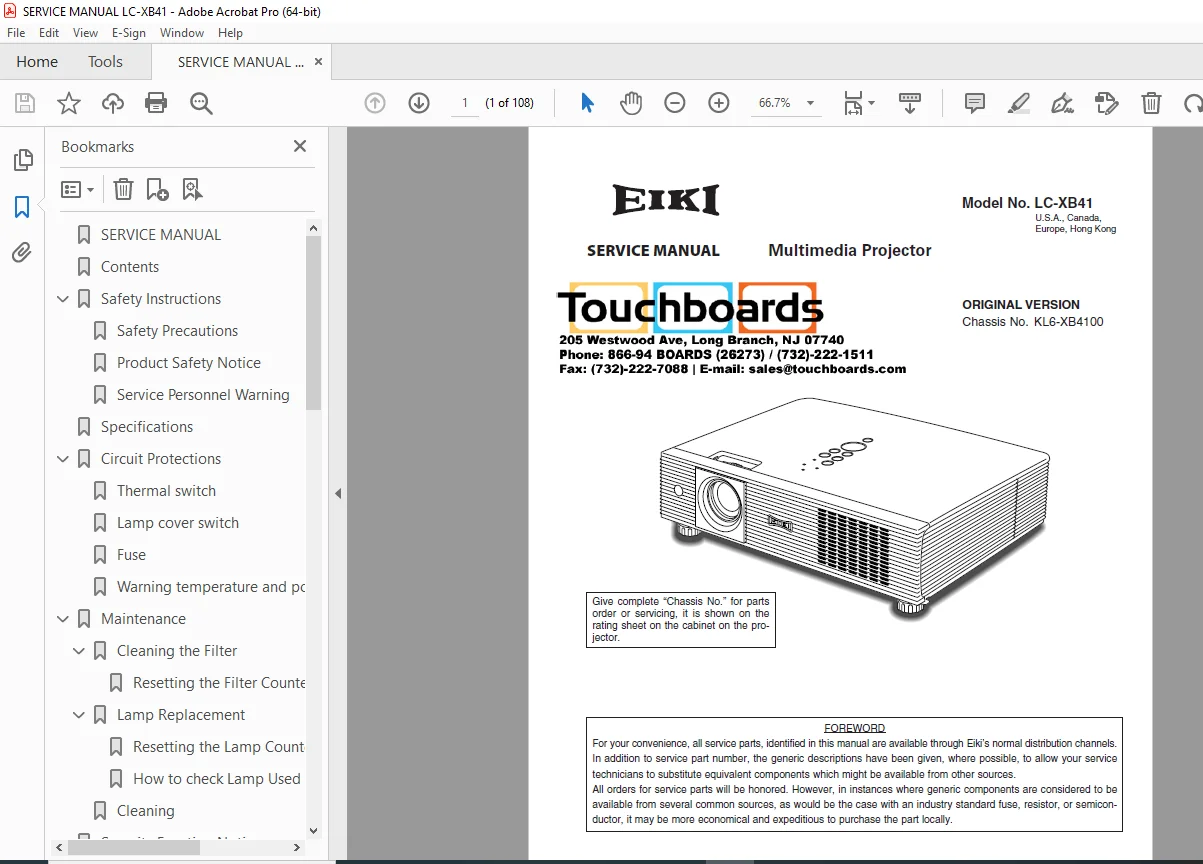Open the Service Personnel Warning bookmark
Viewport: 1203px width, 864px height.
point(203,395)
